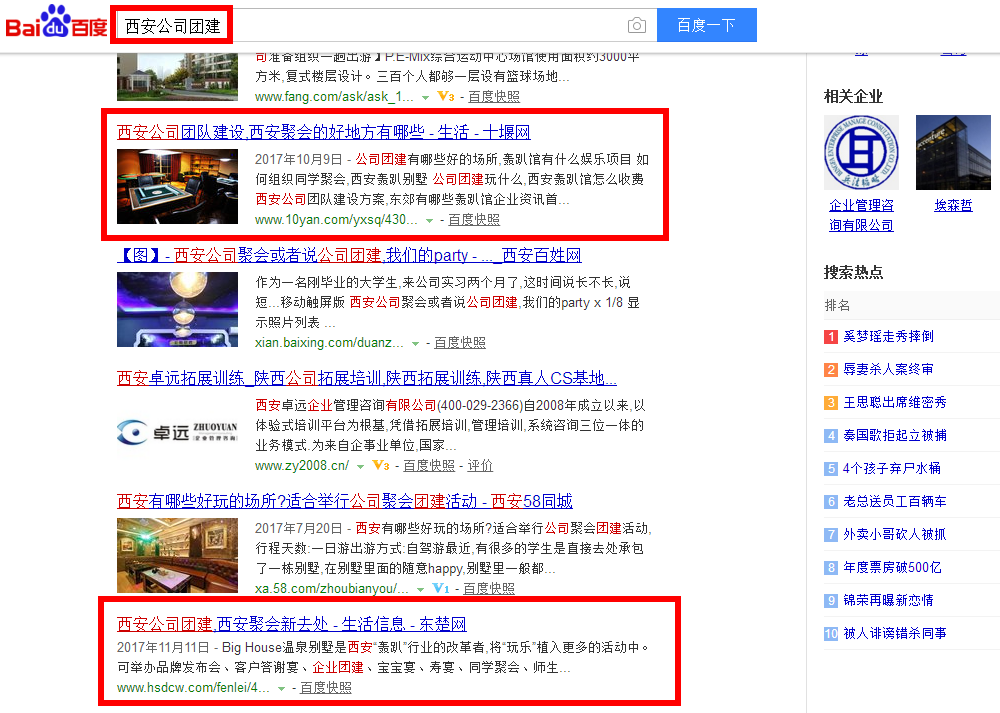This screenshot has height=713, width=1000.
Task: Open 百度快照 for xa.58.com result
Action: (x=489, y=589)
